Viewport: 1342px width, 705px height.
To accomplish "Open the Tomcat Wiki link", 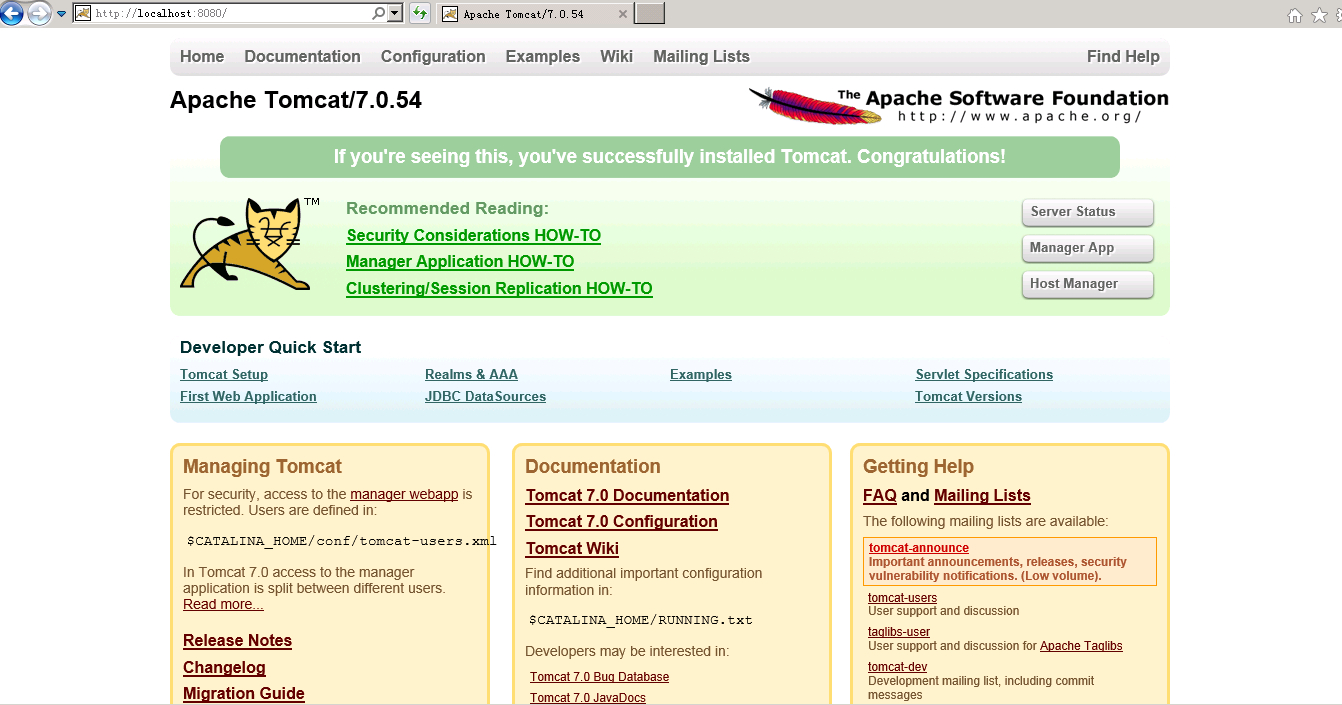I will click(x=572, y=549).
